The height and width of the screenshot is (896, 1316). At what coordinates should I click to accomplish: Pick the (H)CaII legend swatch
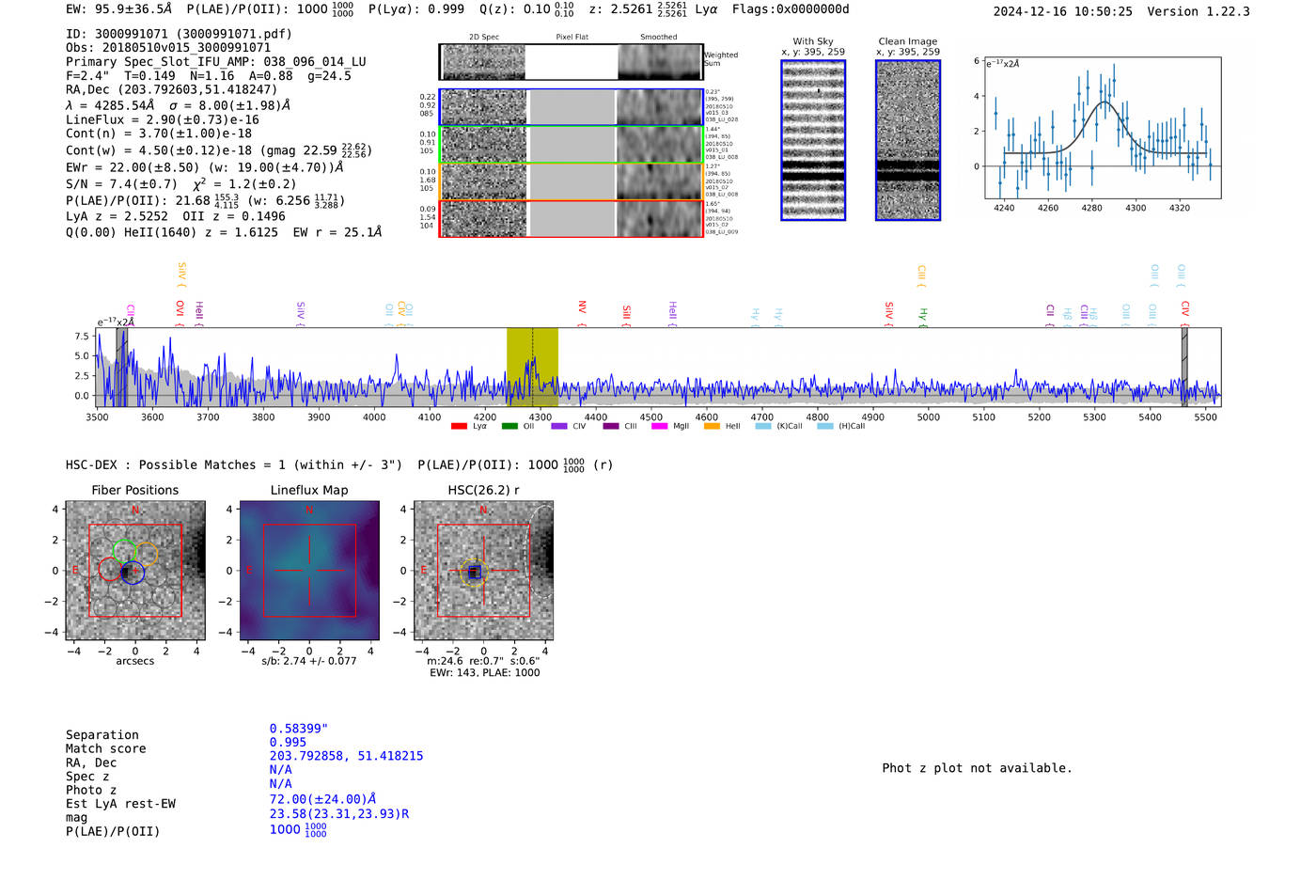[x=825, y=427]
